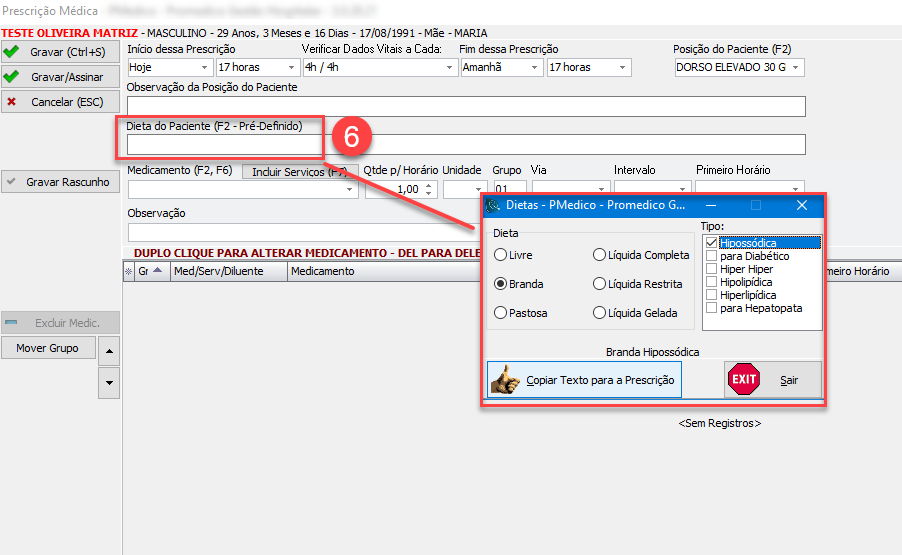Click the green checkmark Gravar (Ctrl+S) button
Screen dimensions: 902x555
click(x=60, y=51)
